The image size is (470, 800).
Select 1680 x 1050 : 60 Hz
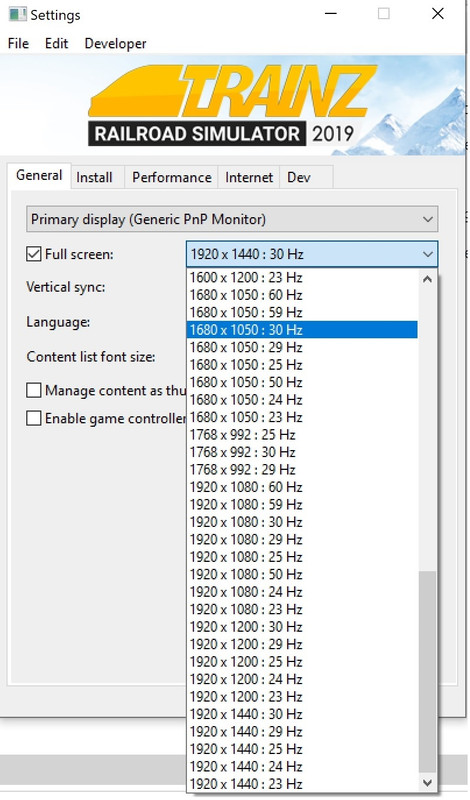pyautogui.click(x=303, y=295)
